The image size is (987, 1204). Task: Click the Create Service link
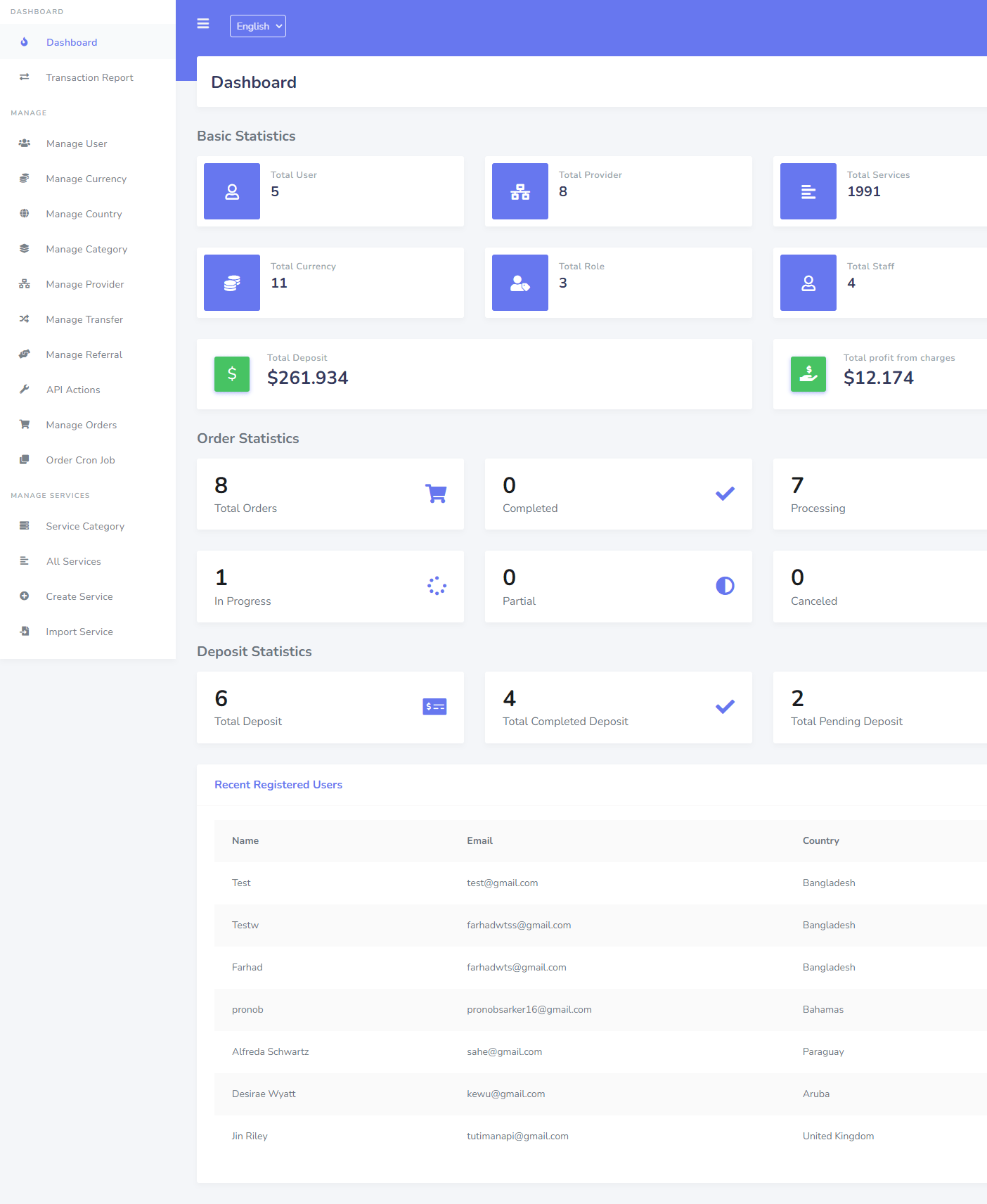tap(79, 596)
